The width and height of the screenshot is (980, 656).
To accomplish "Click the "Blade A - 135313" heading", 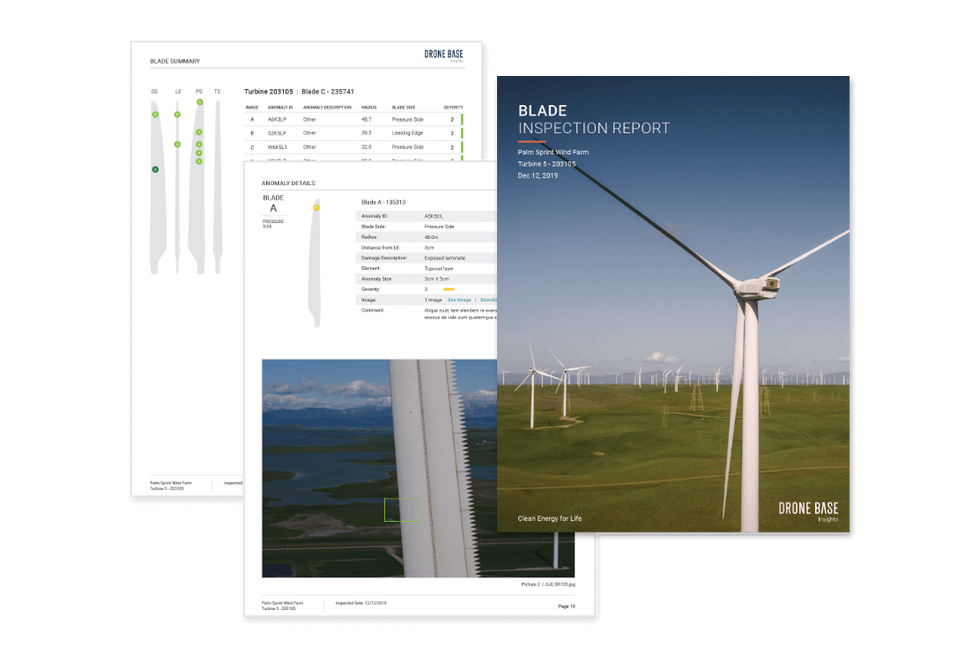I will point(383,202).
